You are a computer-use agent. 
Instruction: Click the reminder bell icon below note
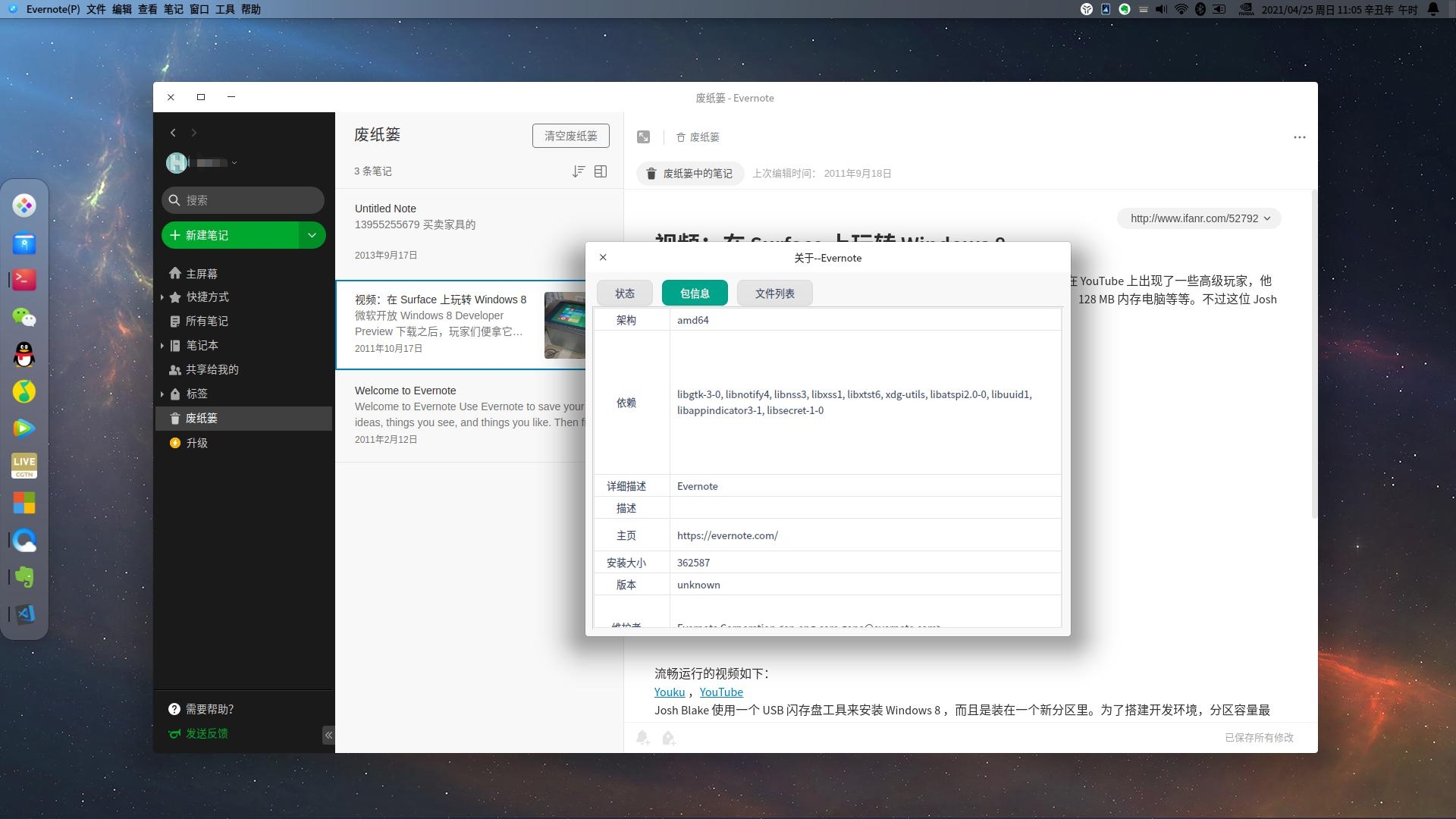click(642, 737)
